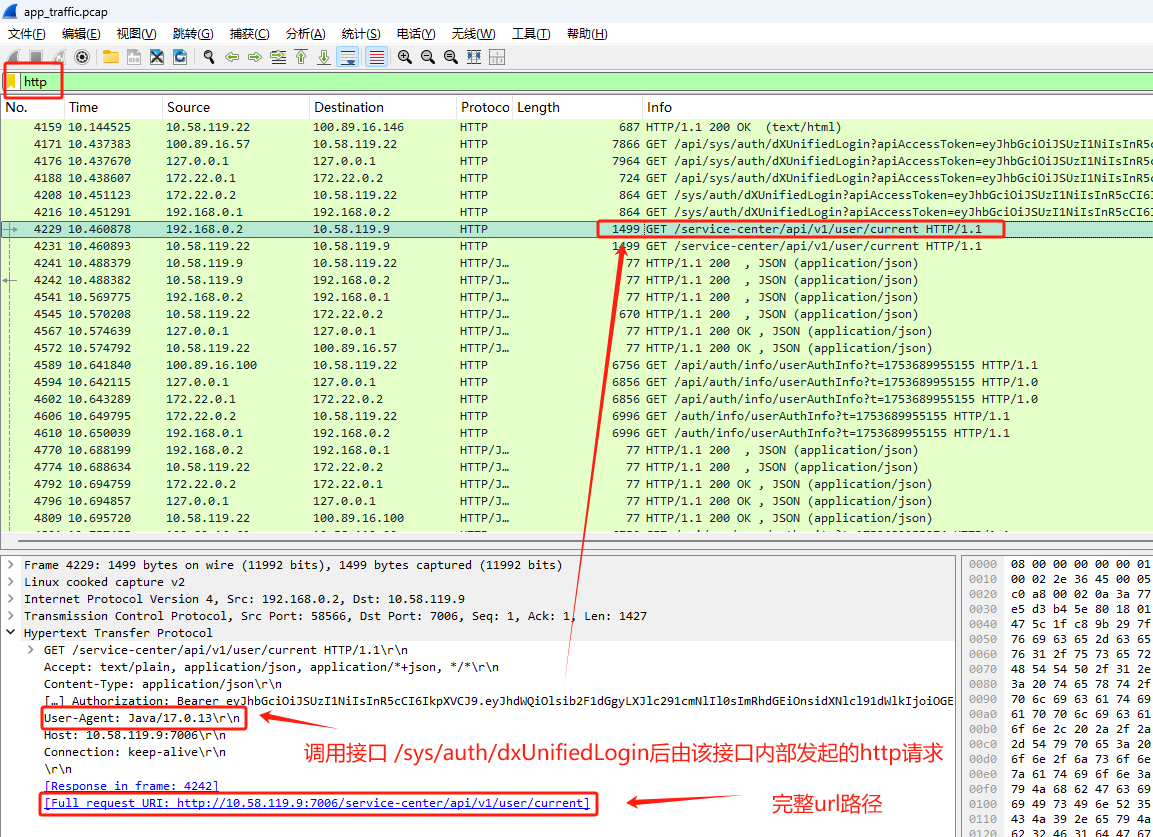Open the 无线(W) menu
This screenshot has height=837, width=1153.
tap(473, 34)
